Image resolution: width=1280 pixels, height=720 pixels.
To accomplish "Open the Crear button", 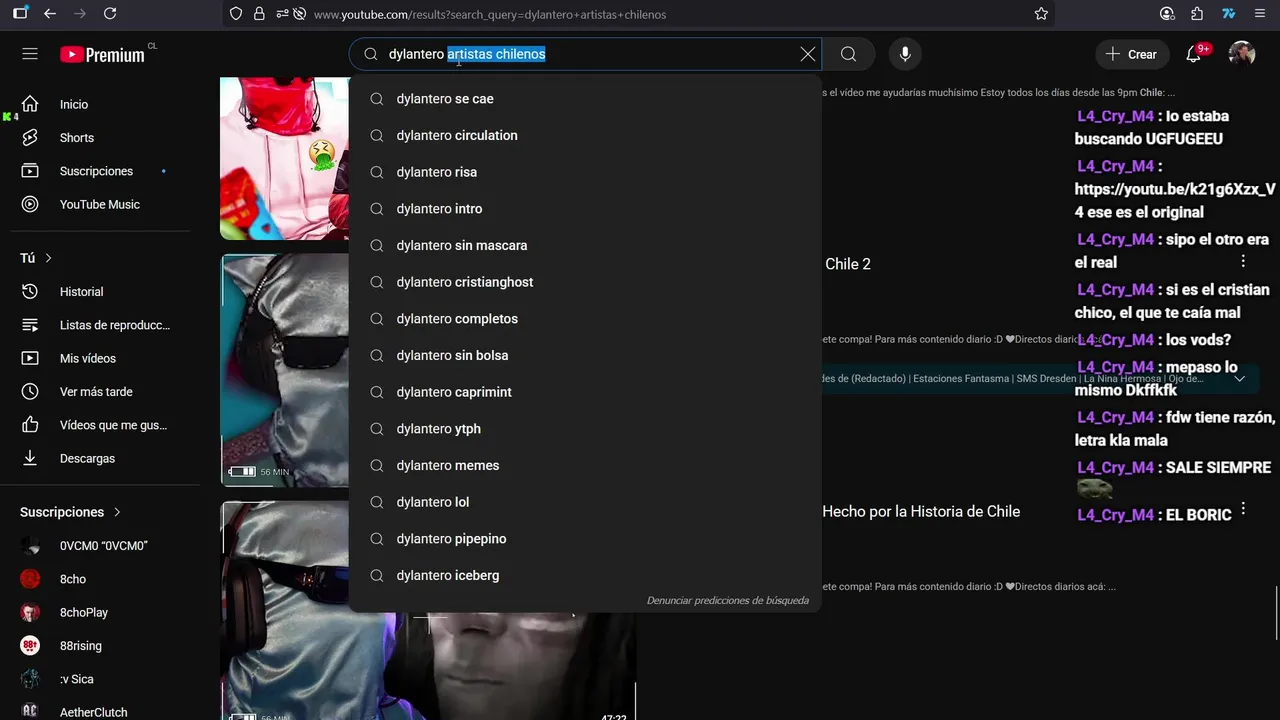I will tap(1132, 54).
